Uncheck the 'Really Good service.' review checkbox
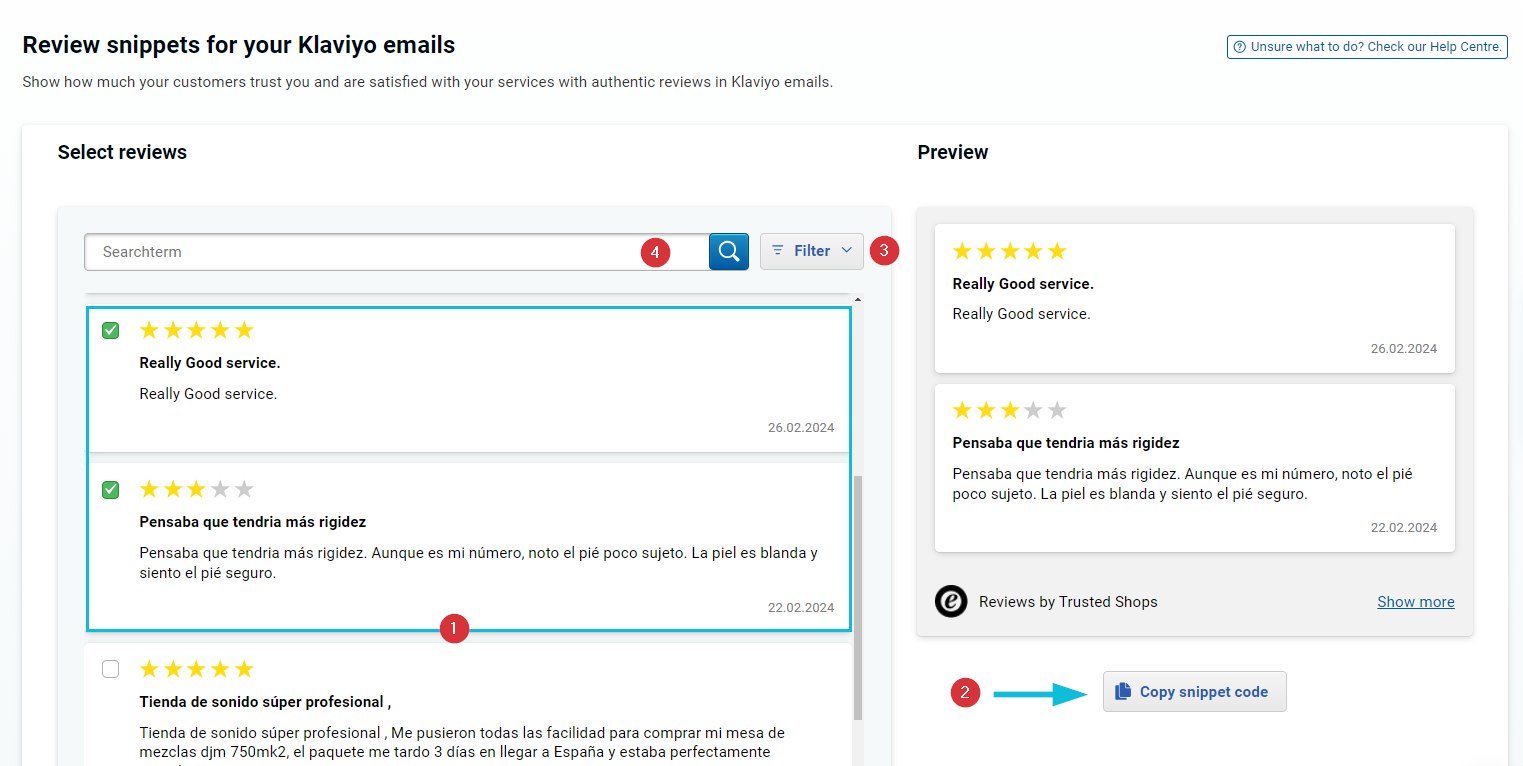 [x=111, y=331]
